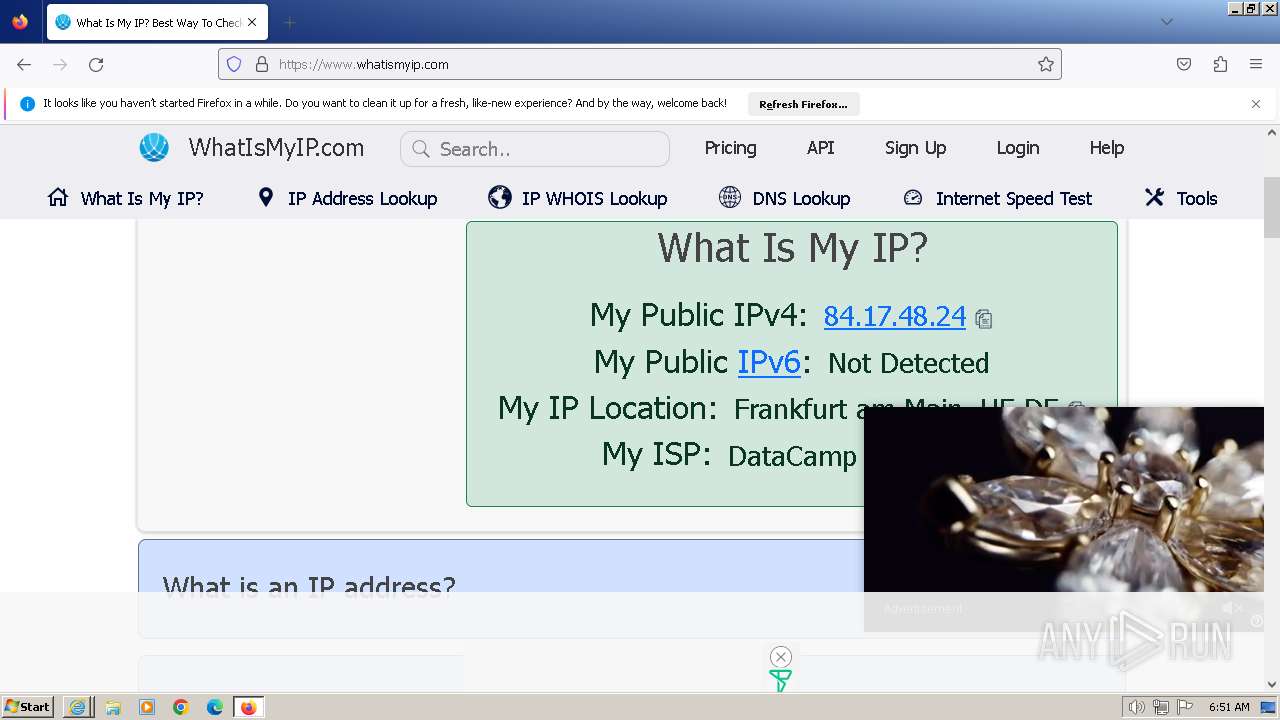Open the Tools menu

(1180, 198)
